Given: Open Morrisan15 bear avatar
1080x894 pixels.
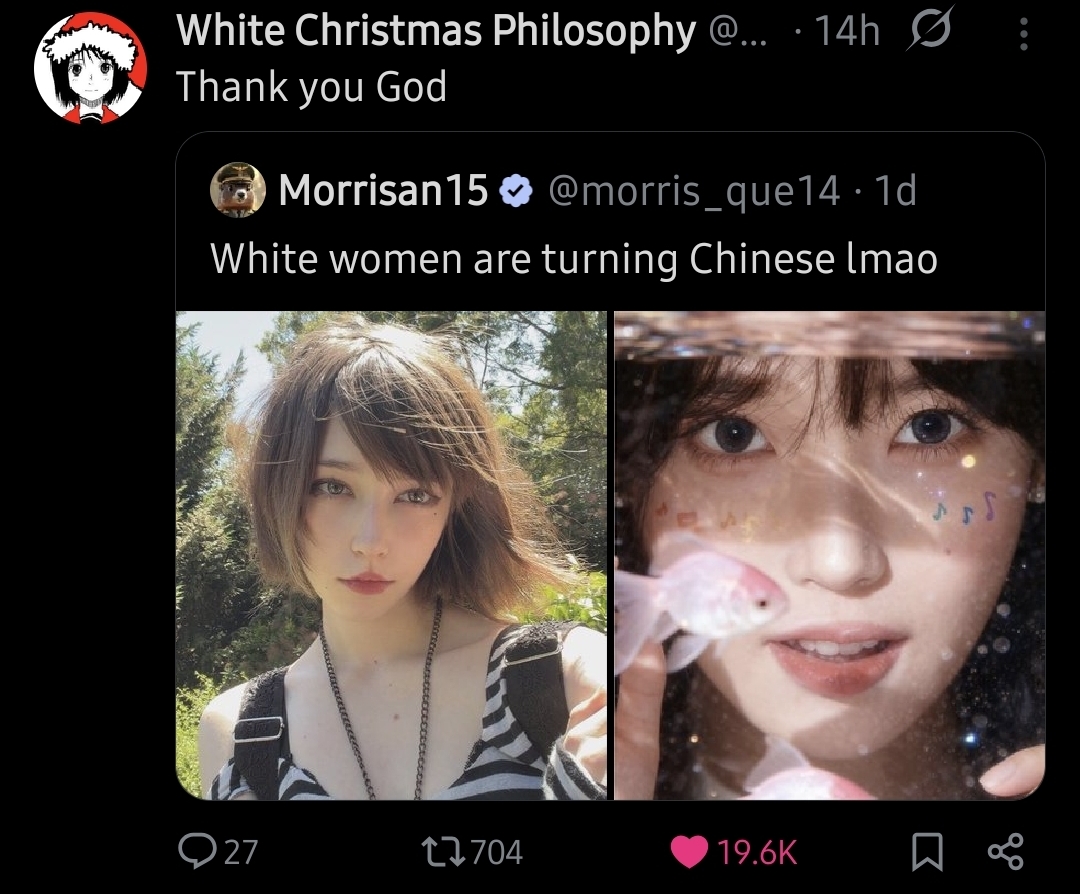Looking at the screenshot, I should pos(238,190).
